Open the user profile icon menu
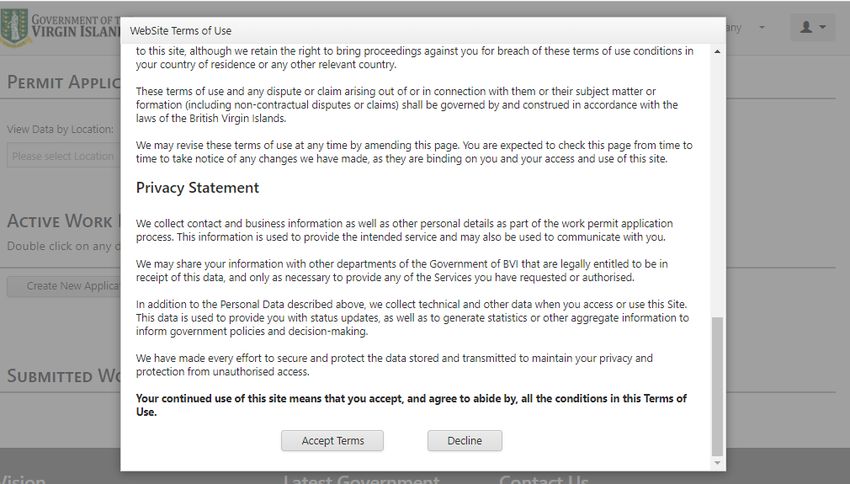 [806, 27]
